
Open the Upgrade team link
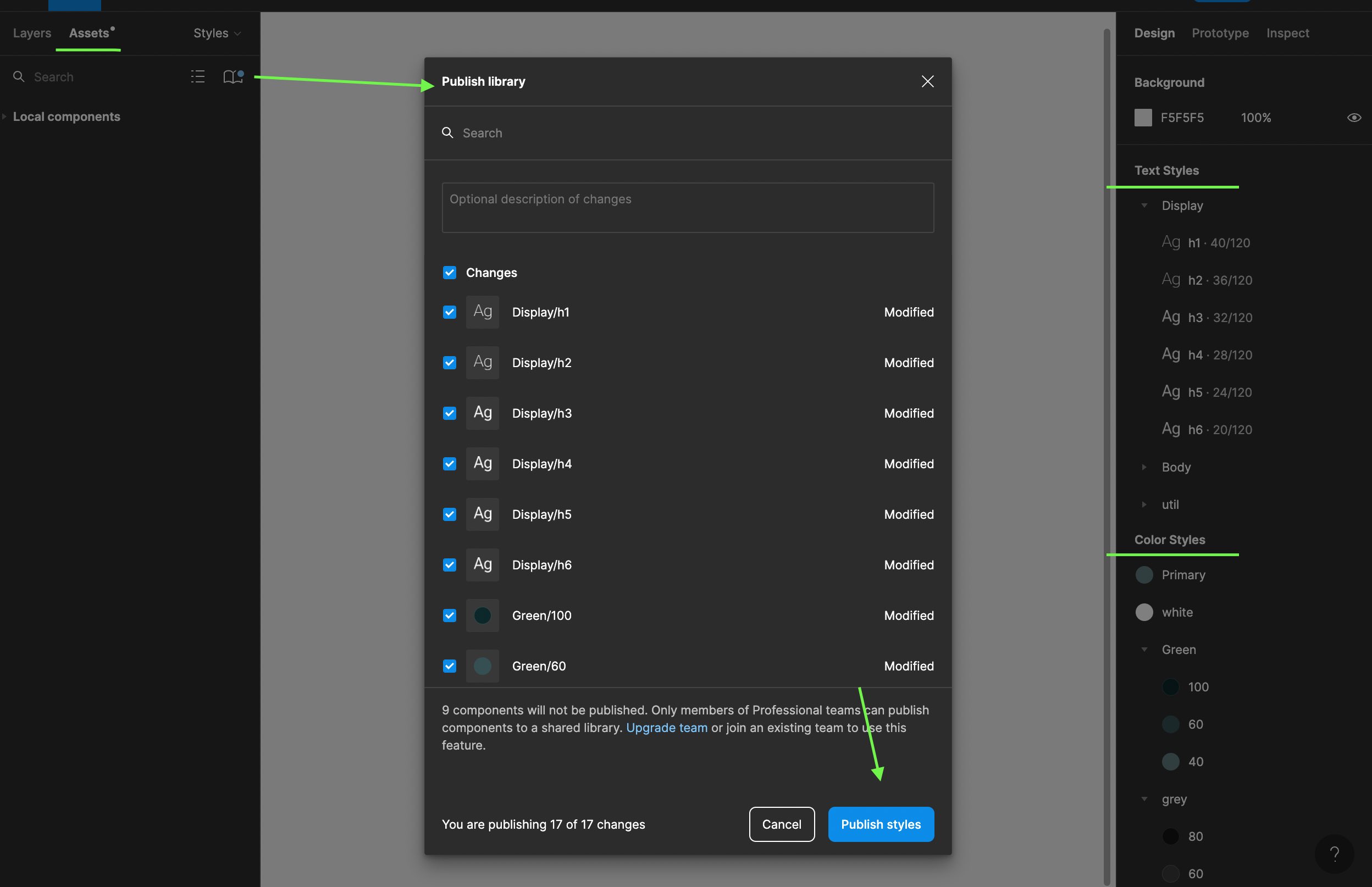click(666, 728)
